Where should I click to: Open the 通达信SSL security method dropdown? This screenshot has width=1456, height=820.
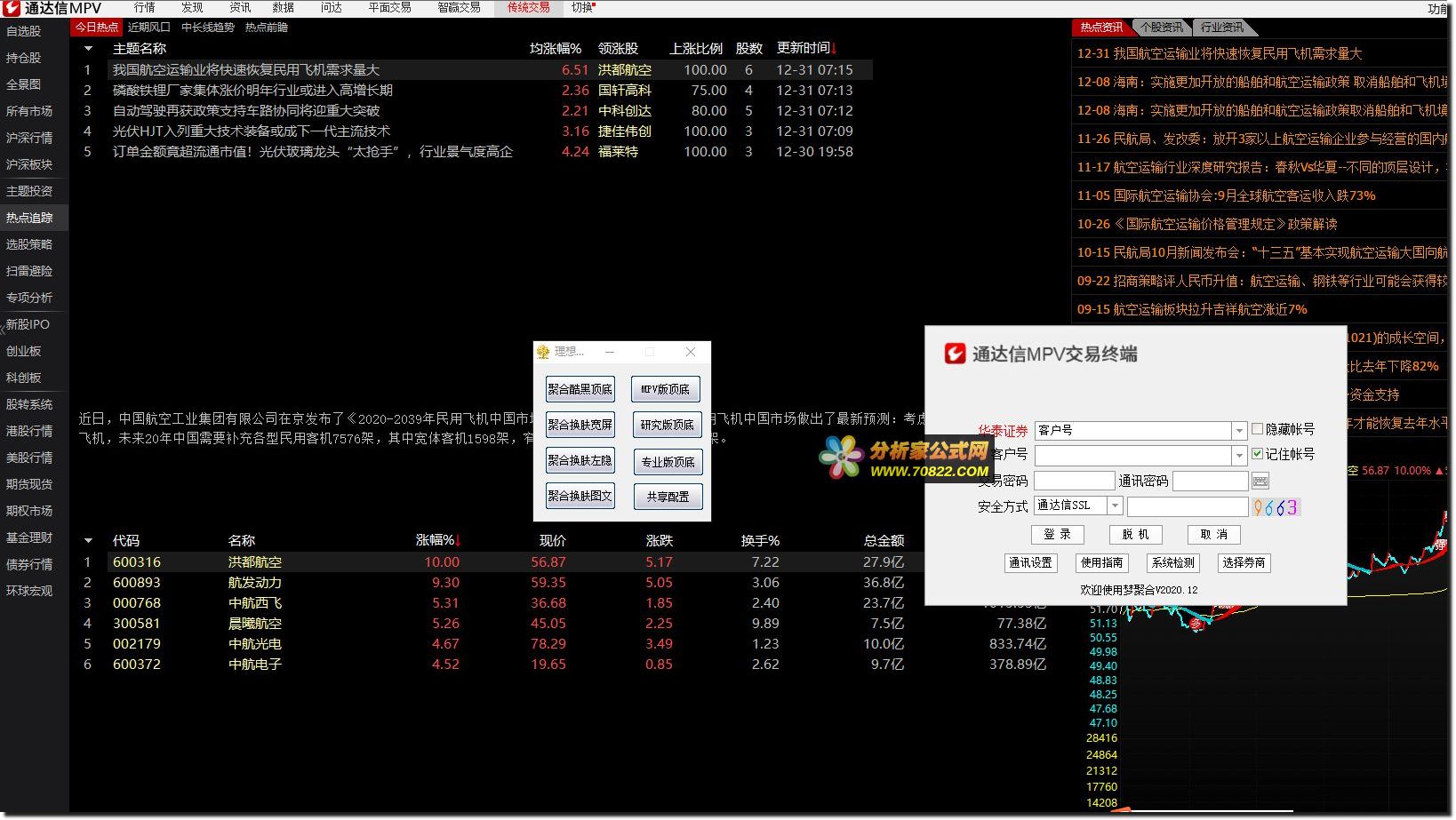pos(1115,506)
